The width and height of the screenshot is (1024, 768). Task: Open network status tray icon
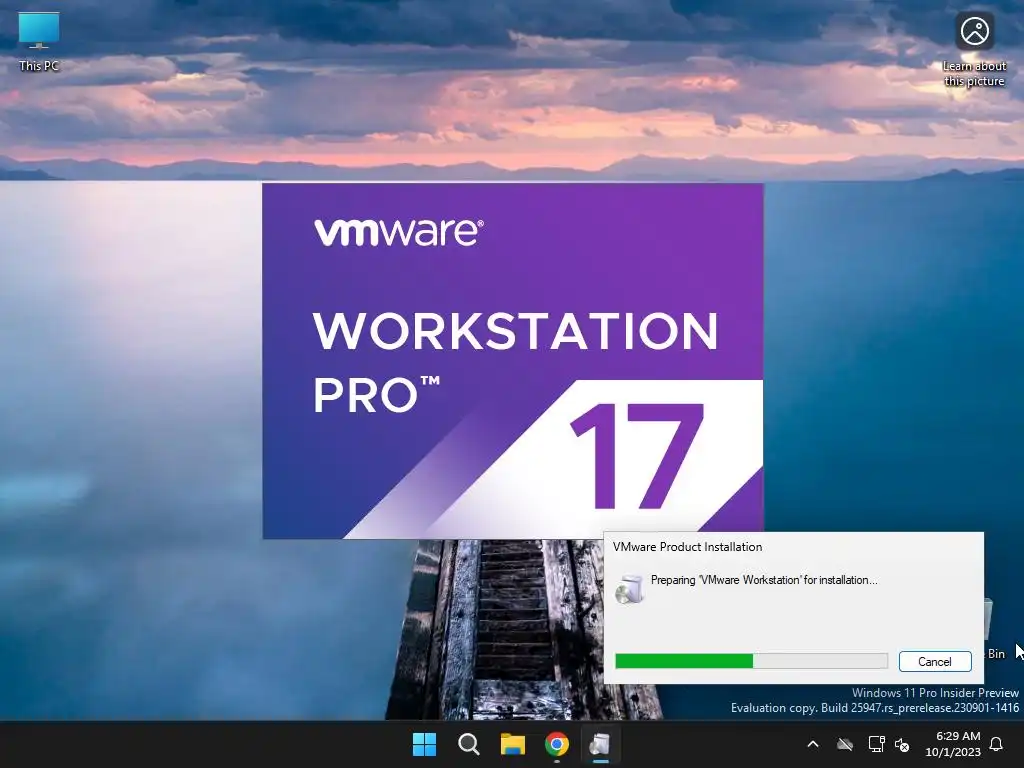click(876, 744)
